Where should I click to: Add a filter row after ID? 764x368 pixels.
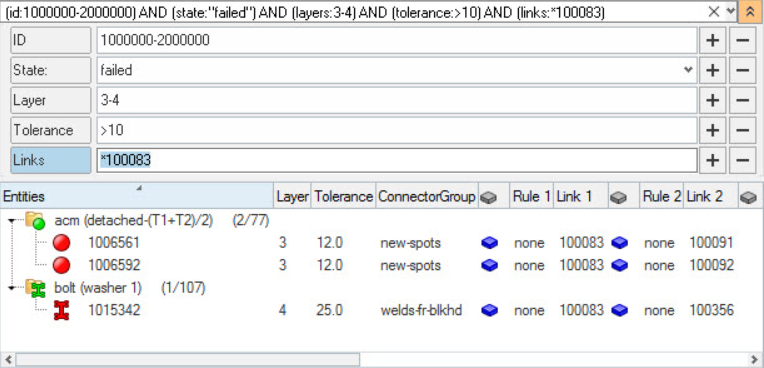713,40
